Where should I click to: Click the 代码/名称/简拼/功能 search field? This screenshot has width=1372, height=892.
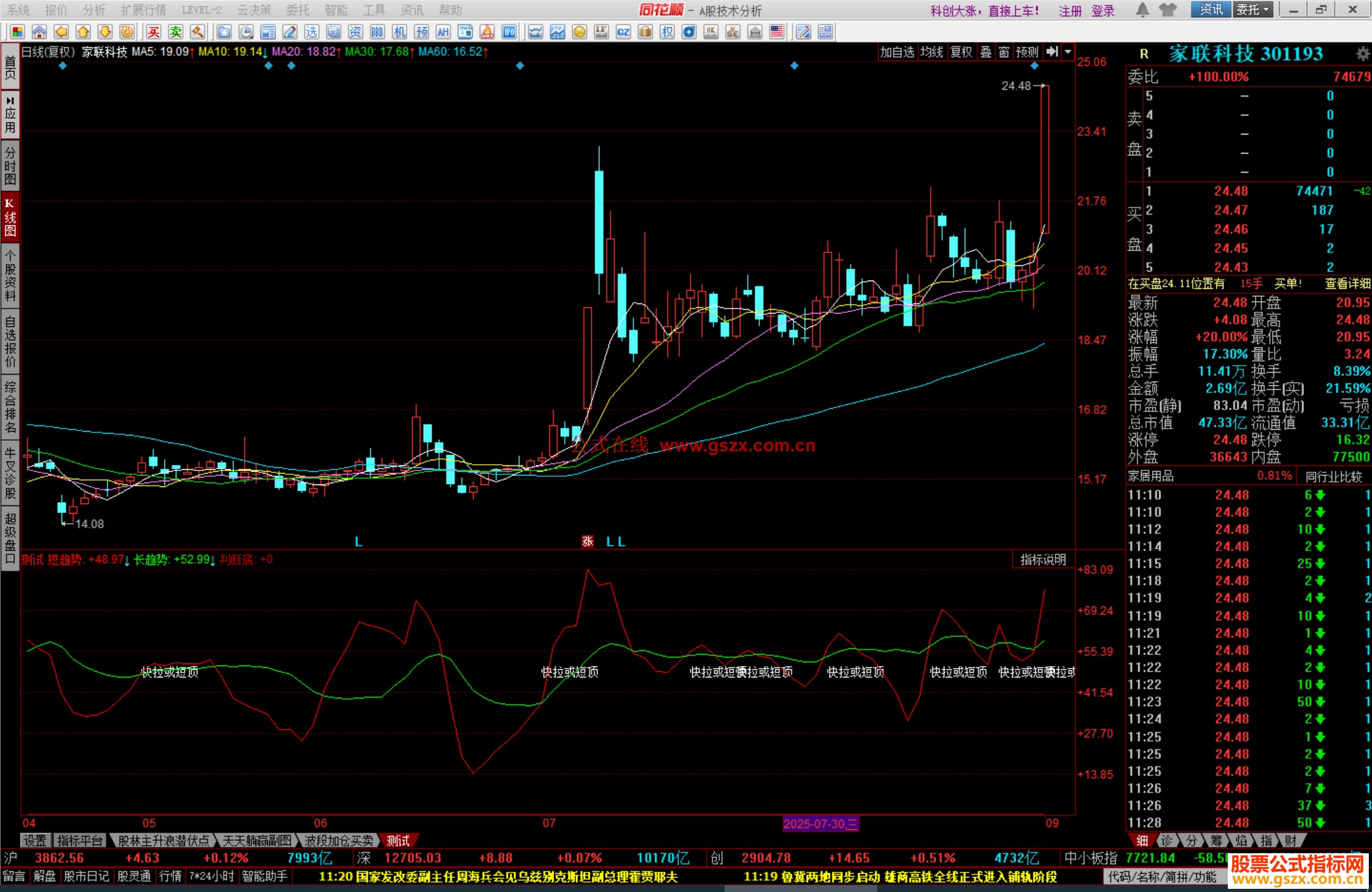[1162, 877]
